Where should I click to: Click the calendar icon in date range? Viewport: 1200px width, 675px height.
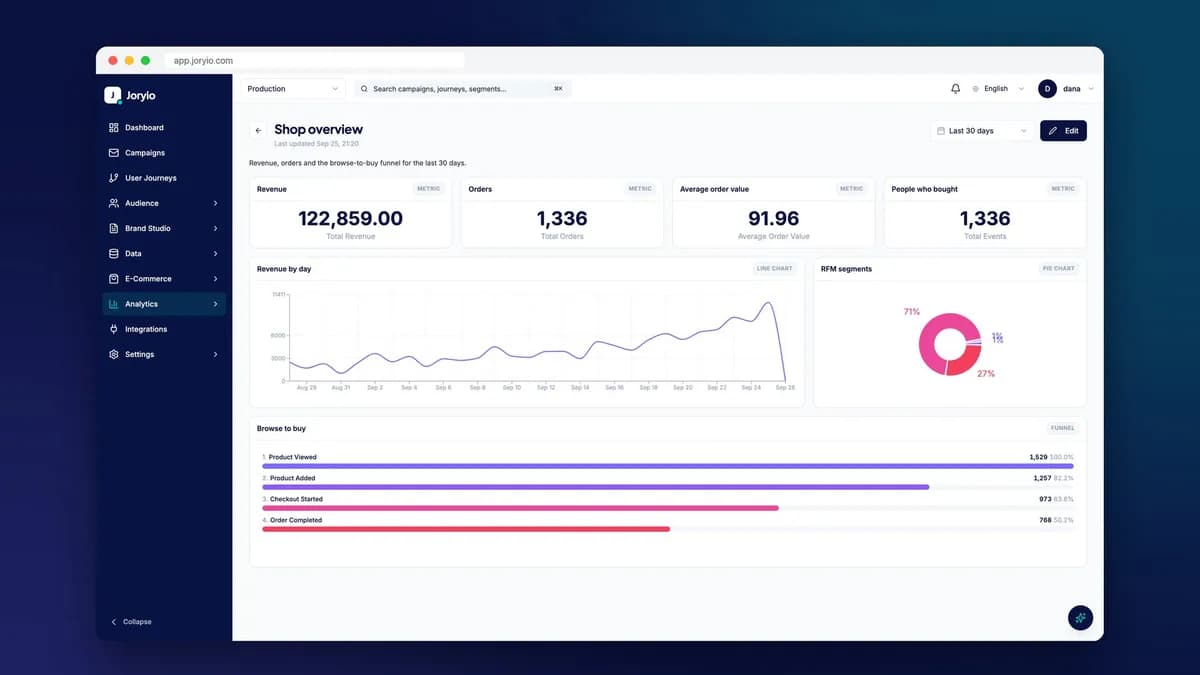pyautogui.click(x=941, y=131)
